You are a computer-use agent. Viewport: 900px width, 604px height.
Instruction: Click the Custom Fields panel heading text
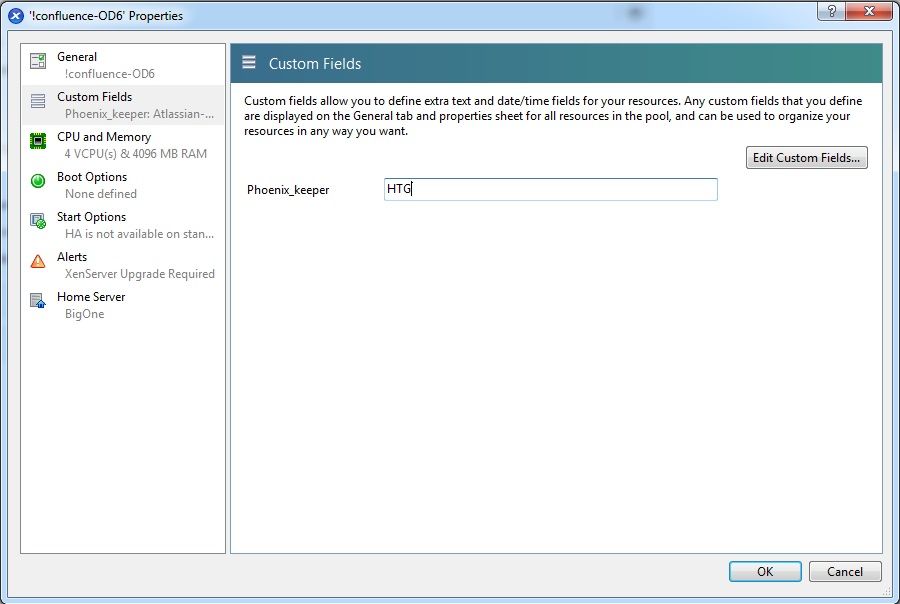(x=315, y=64)
